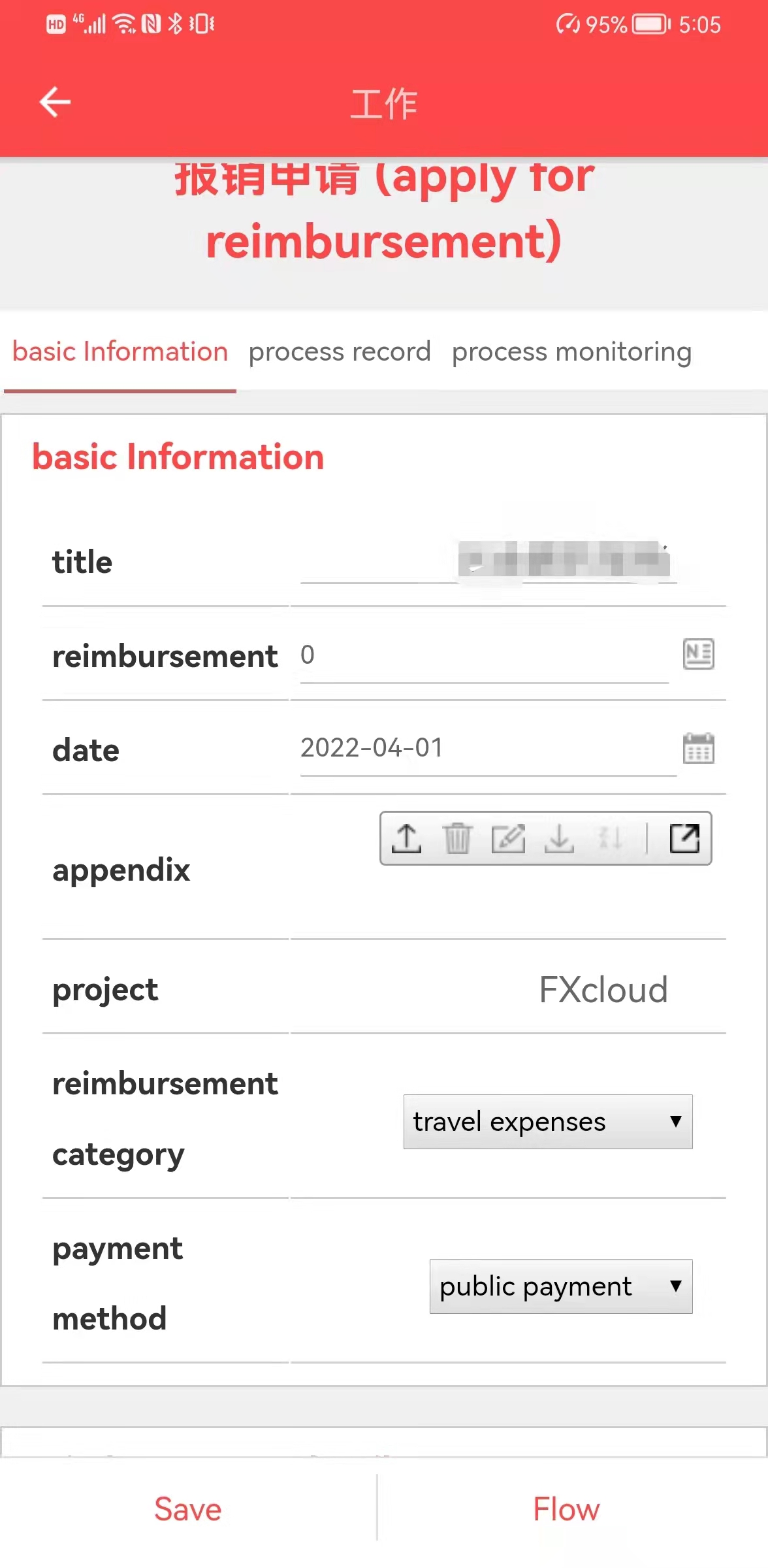Open the public payment method dropdown
Viewport: 768px width, 1568px height.
tap(561, 1286)
